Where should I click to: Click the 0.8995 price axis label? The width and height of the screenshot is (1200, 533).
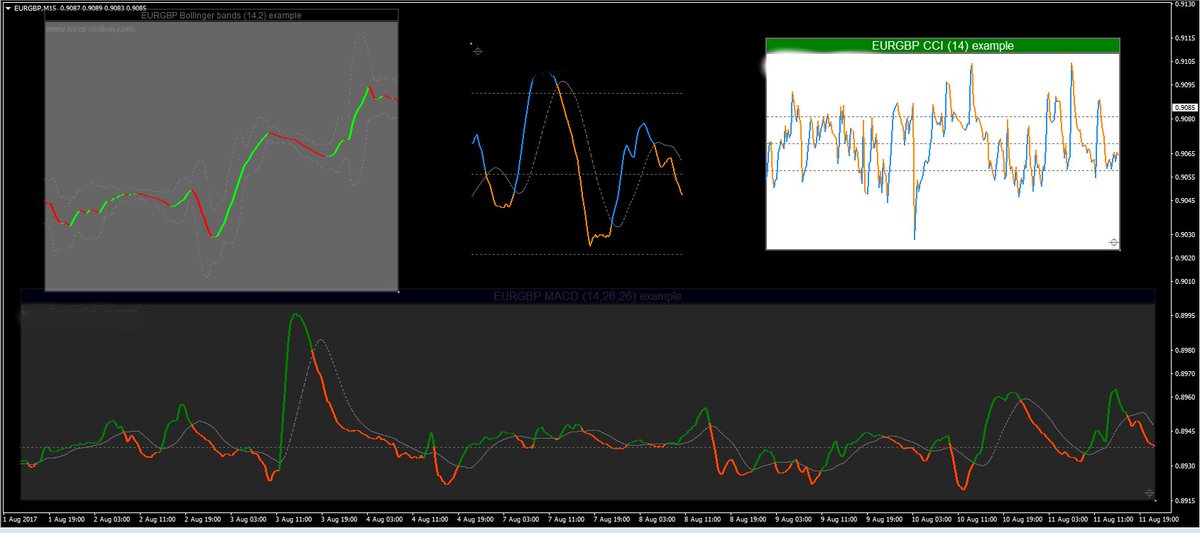[x=1184, y=315]
